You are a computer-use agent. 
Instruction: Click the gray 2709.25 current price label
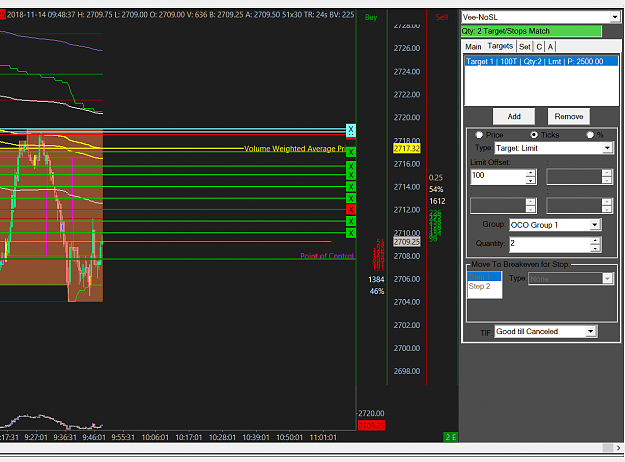pyautogui.click(x=407, y=242)
